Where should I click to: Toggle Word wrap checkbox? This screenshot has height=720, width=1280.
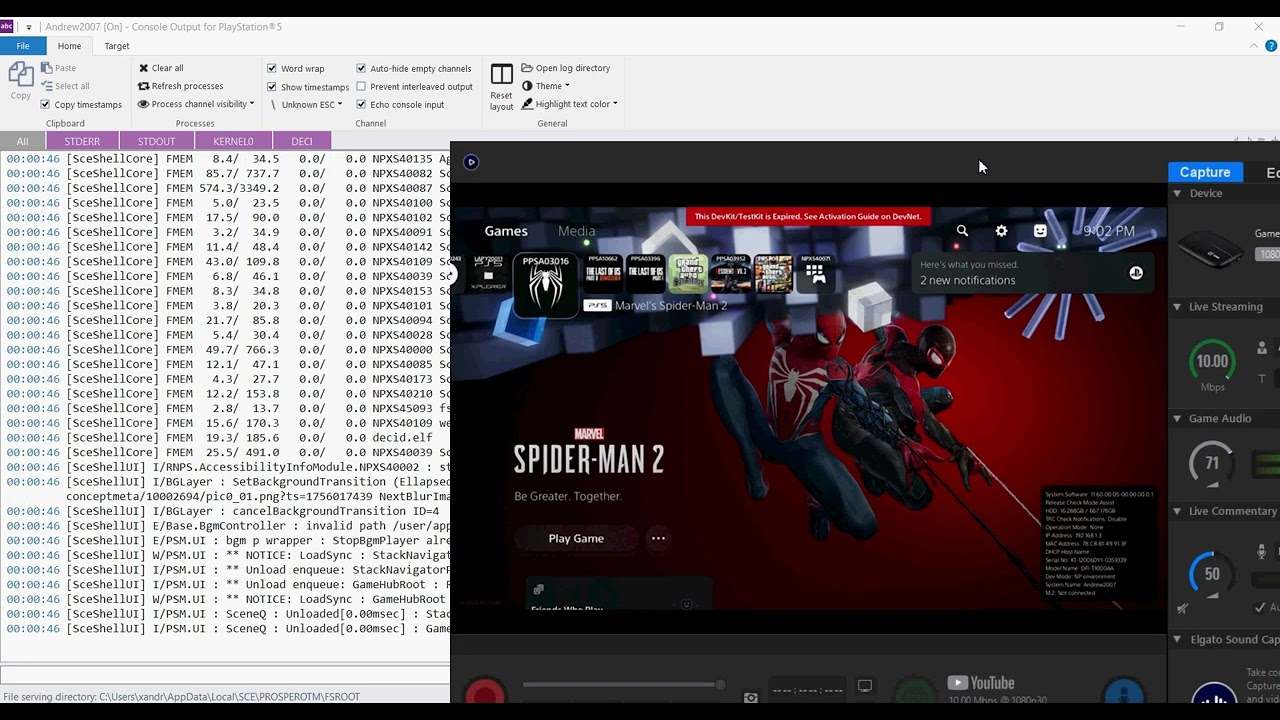point(272,68)
